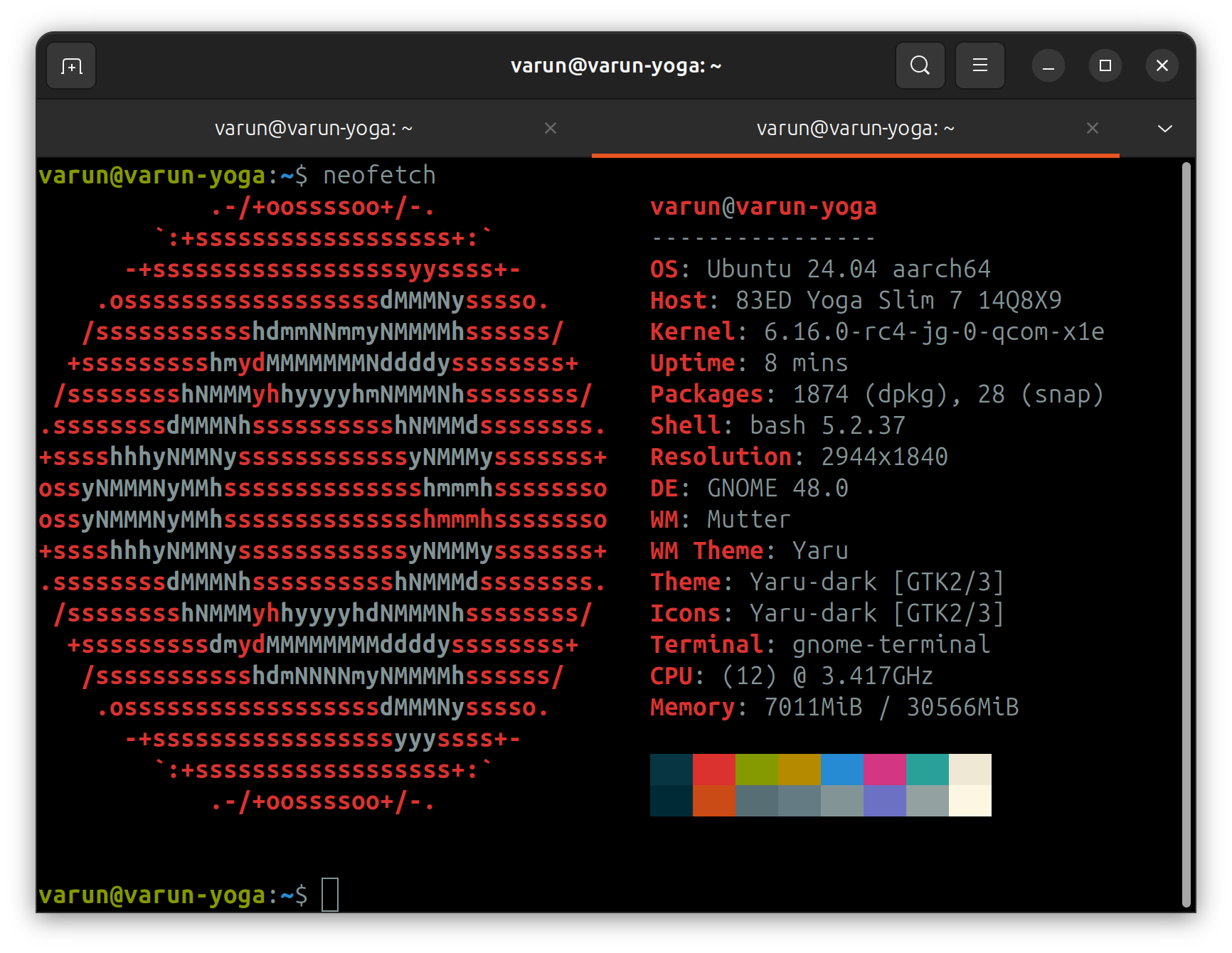Click the terminal vertical scrollbar
Screen dimensions: 1232x953
pos(1186,535)
